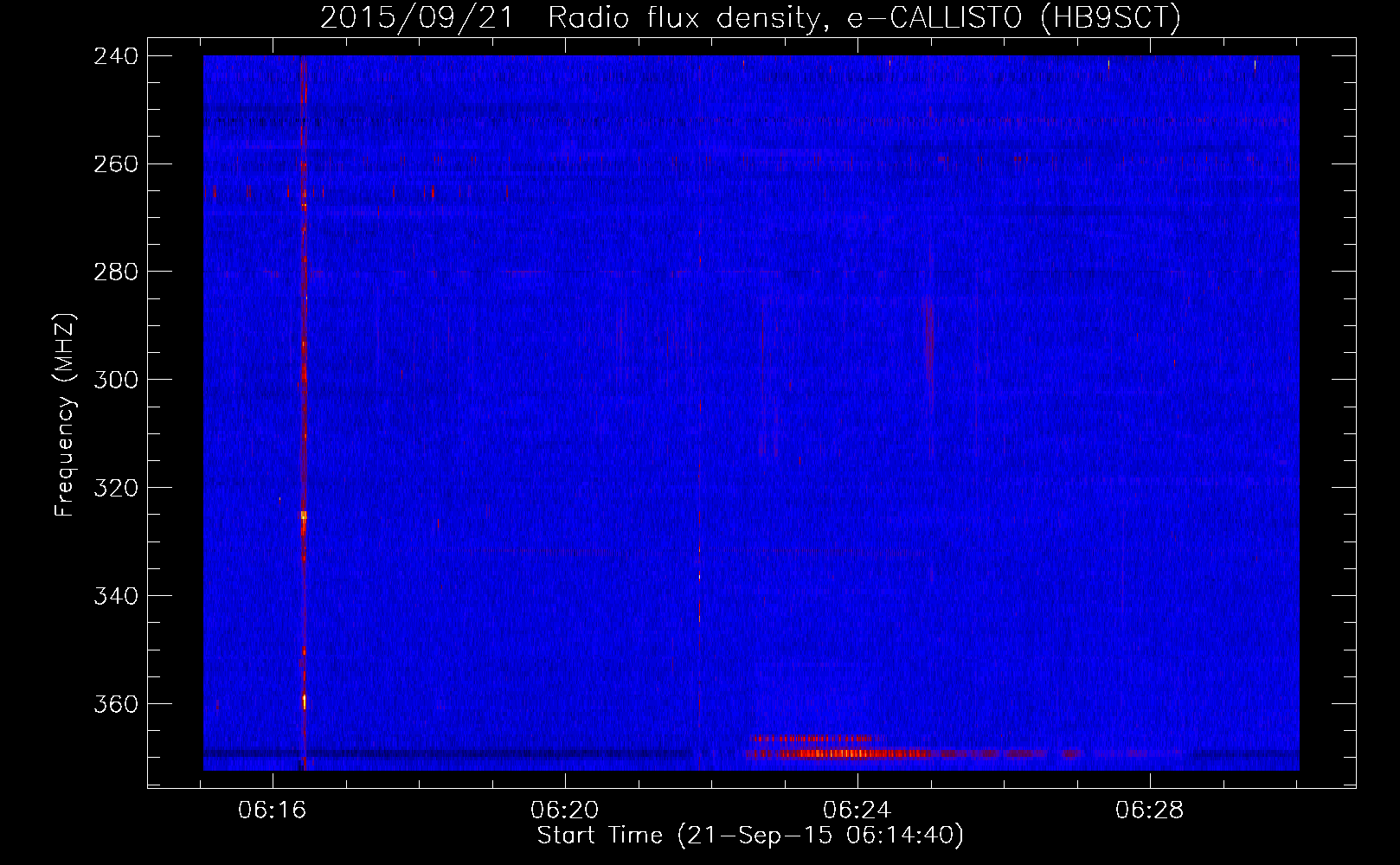Click the 320 frequency tick label
Image resolution: width=1400 pixels, height=865 pixels.
[x=116, y=488]
